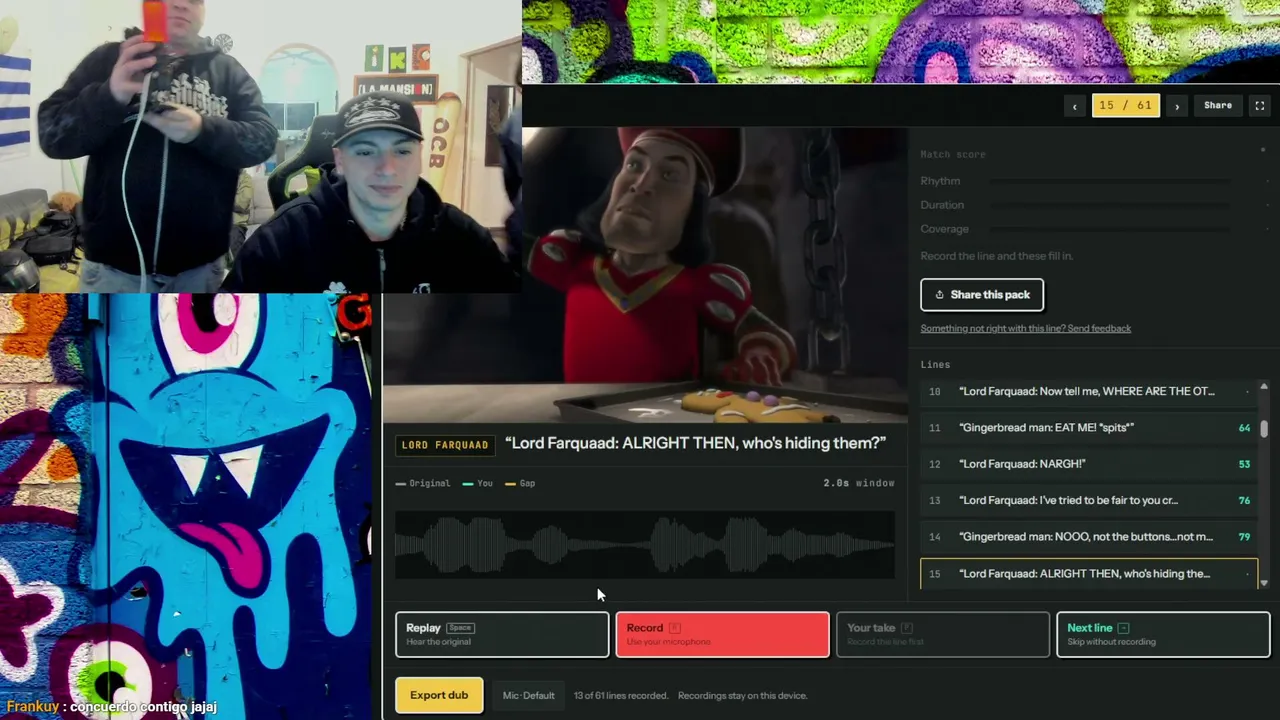
Task: Go to the previous line with left arrow
Action: point(1075,106)
